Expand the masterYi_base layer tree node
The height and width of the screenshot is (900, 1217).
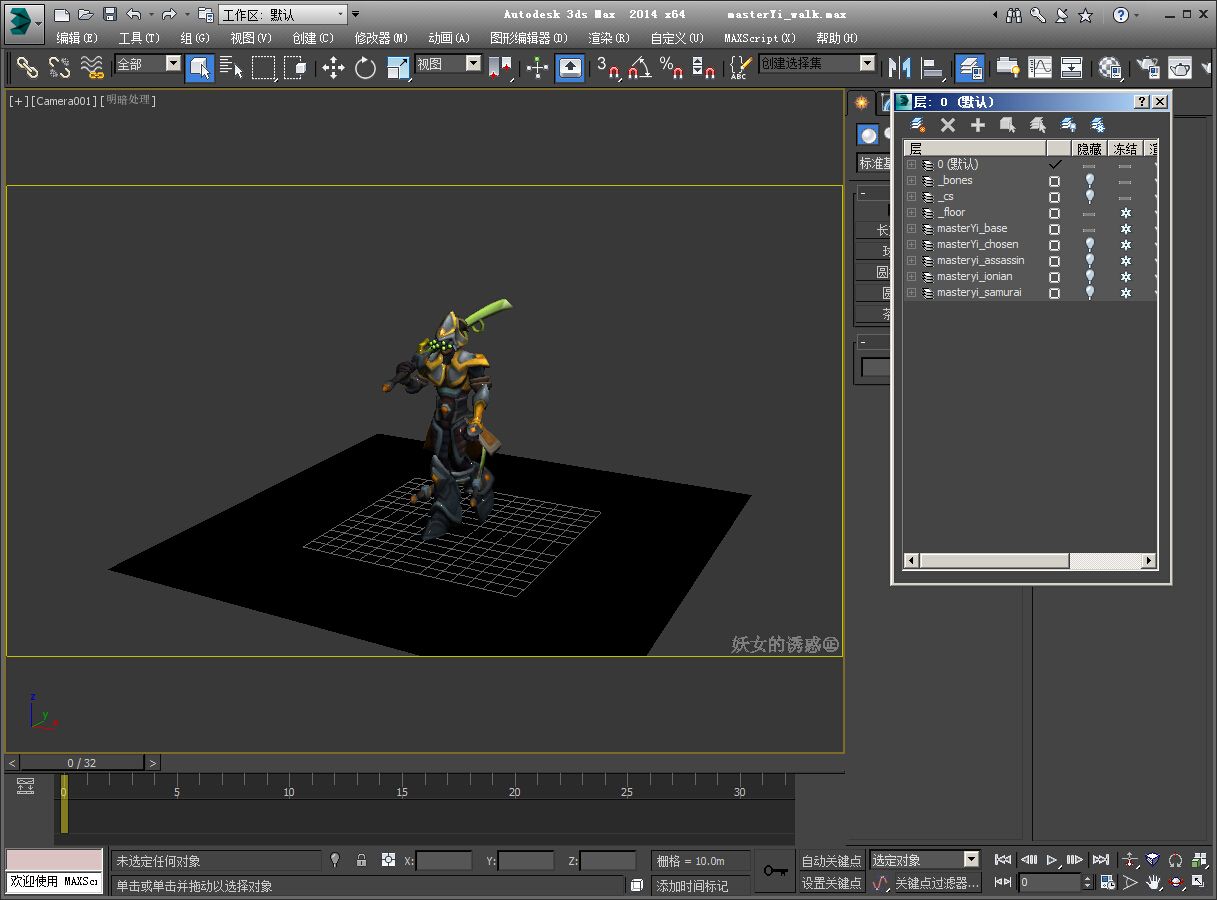(x=911, y=229)
